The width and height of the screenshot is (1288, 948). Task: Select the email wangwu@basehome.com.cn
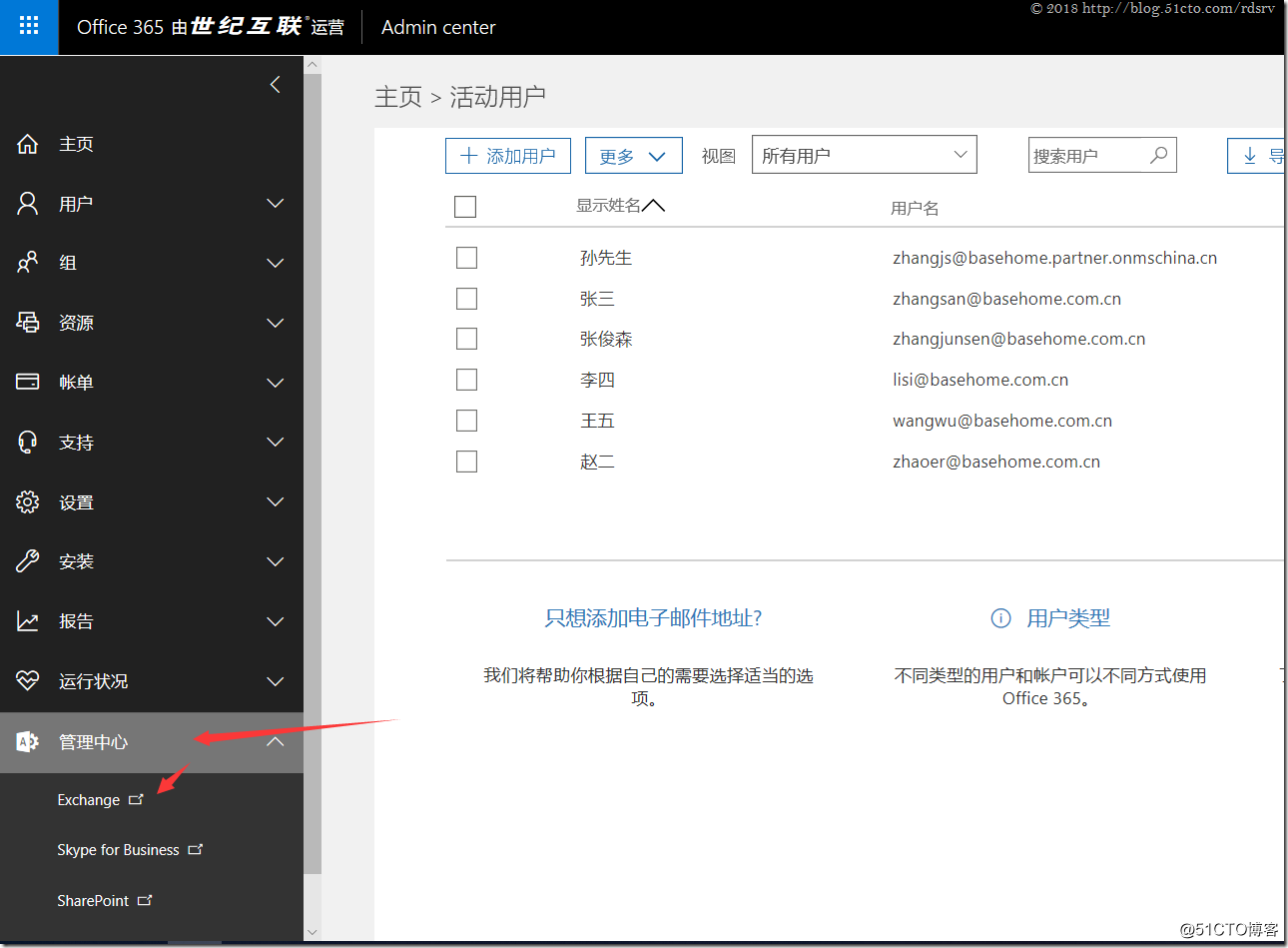(x=1002, y=421)
